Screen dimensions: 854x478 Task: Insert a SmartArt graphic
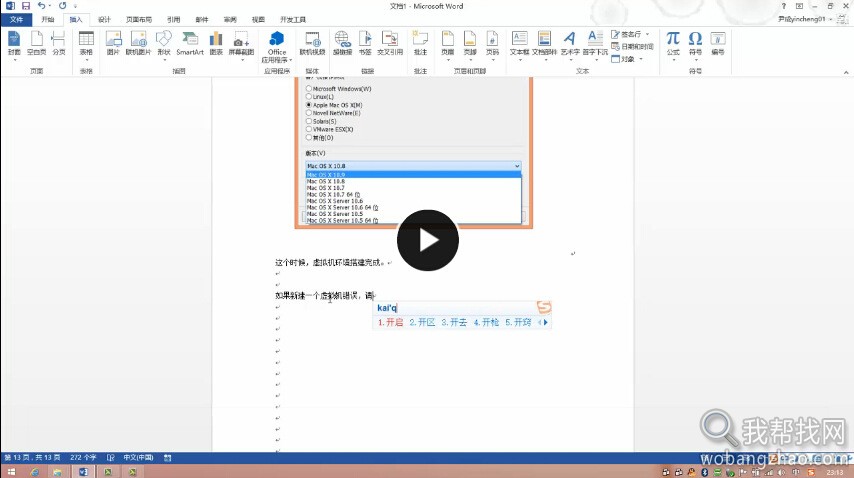pos(190,43)
